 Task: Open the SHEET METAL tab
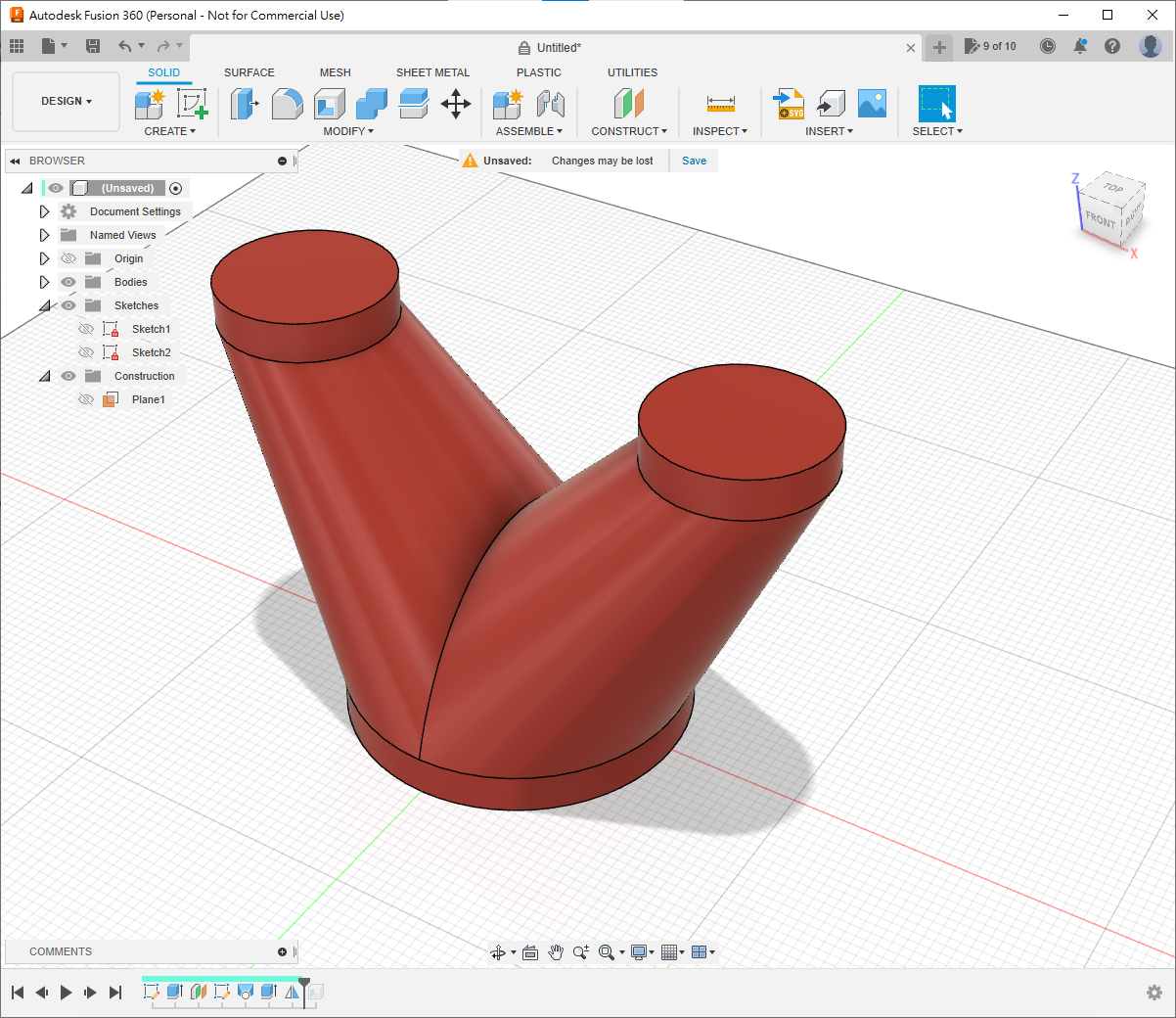(x=432, y=72)
